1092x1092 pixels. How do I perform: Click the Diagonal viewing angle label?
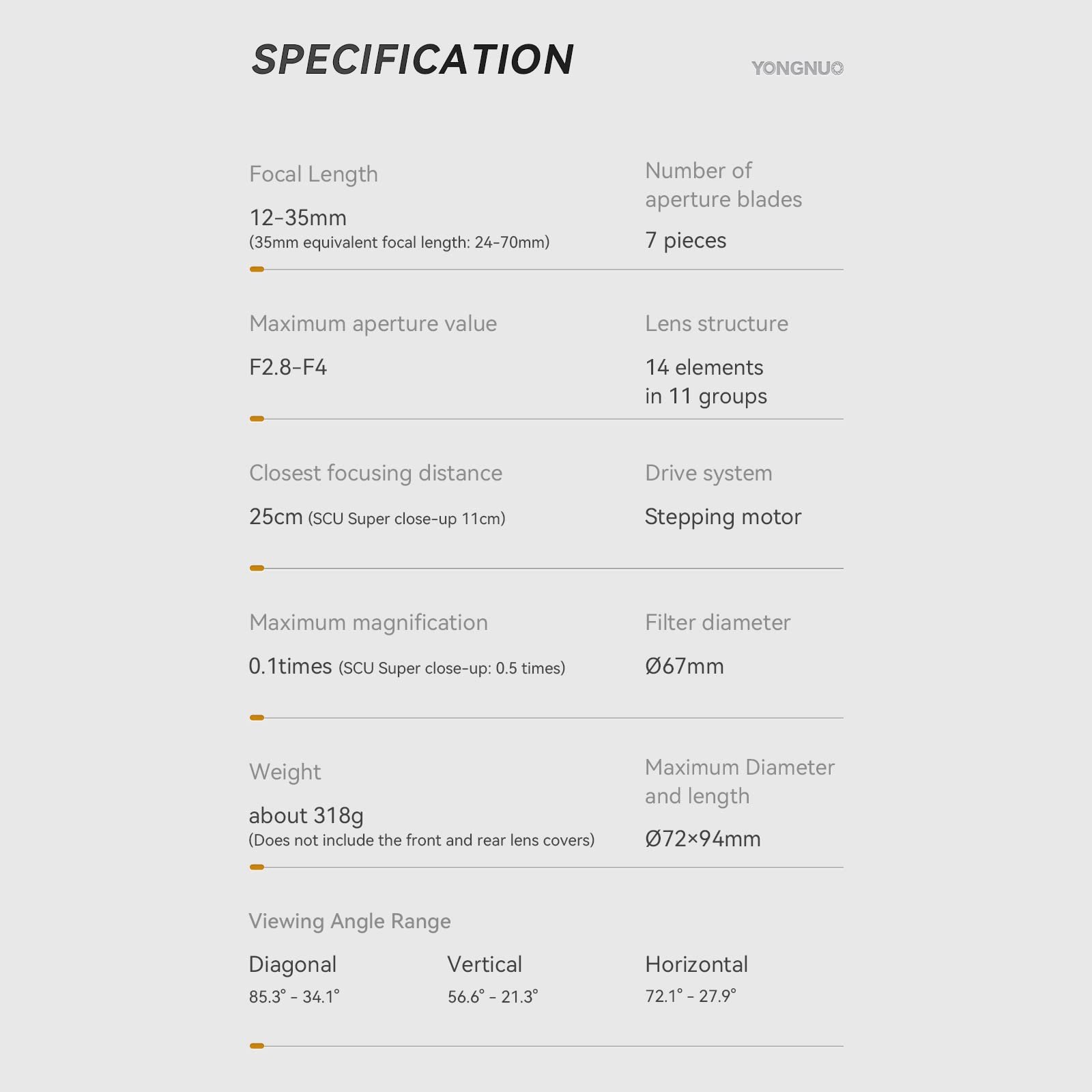292,964
